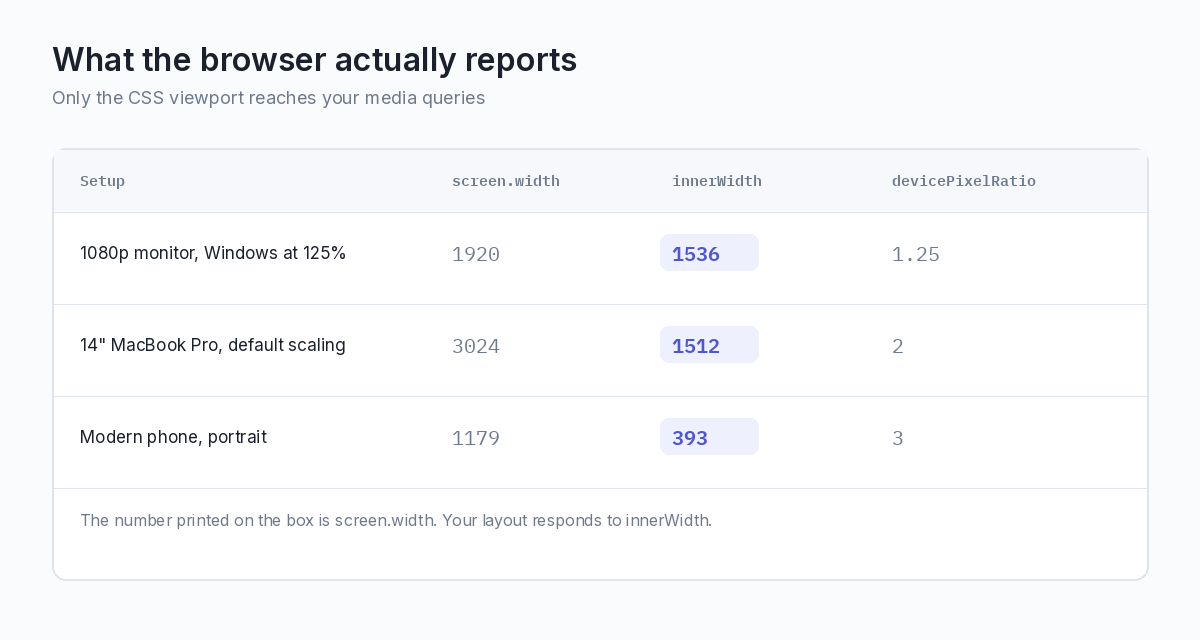The height and width of the screenshot is (640, 1200).
Task: Select the subtitle about CSS viewport
Action: (x=268, y=98)
